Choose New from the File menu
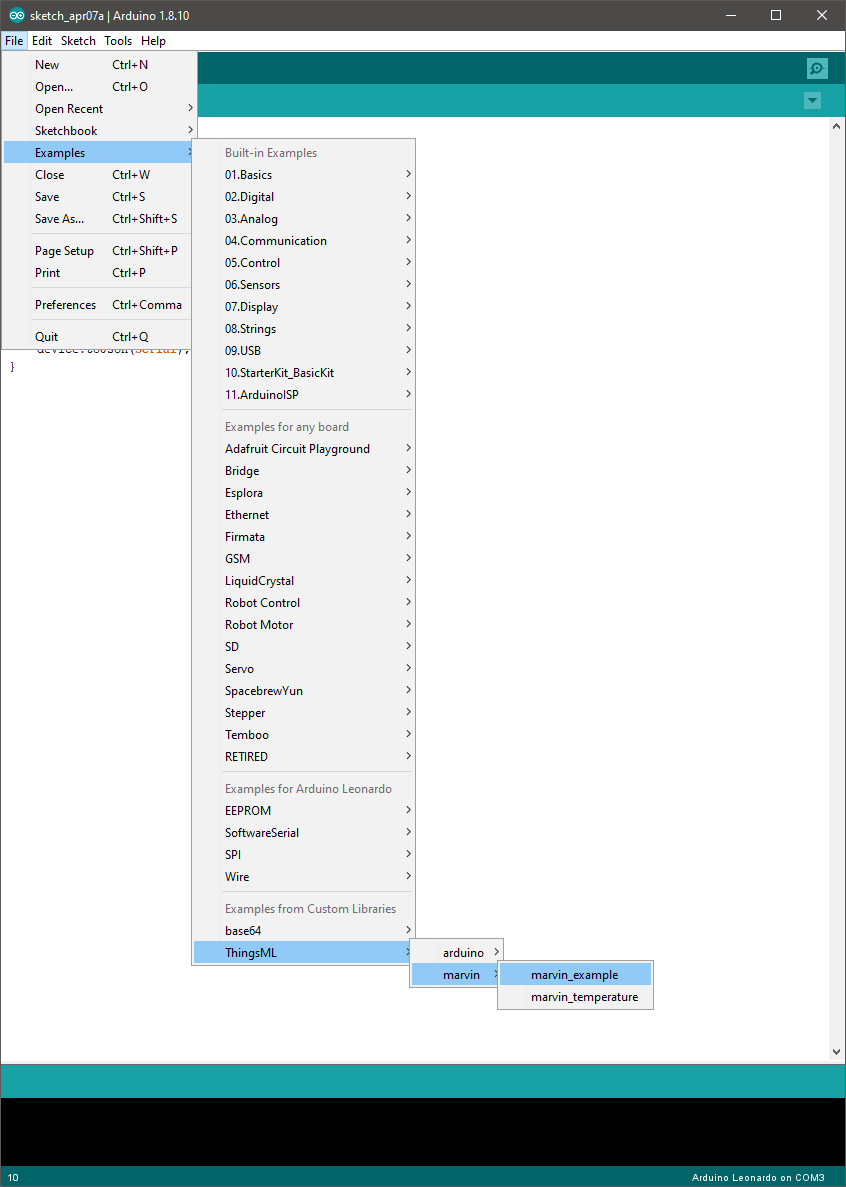This screenshot has width=846, height=1187. 99,65
